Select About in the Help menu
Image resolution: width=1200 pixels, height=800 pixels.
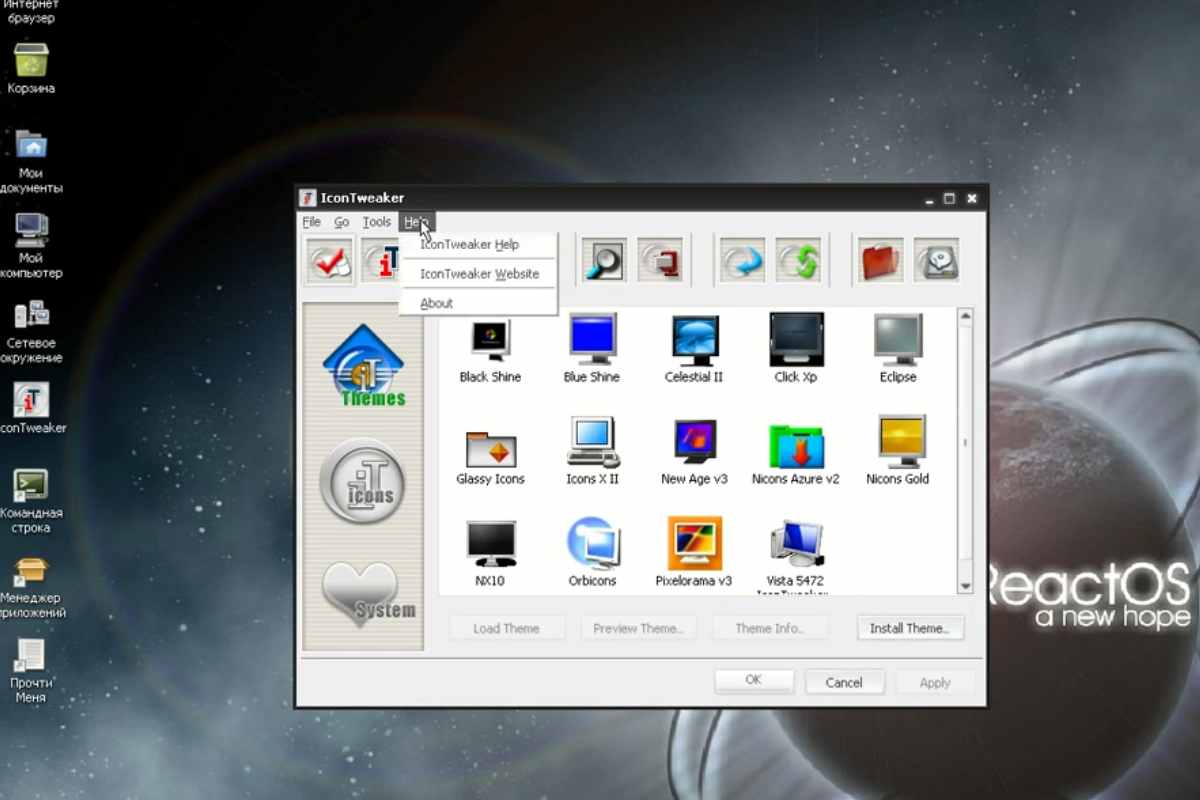point(437,303)
